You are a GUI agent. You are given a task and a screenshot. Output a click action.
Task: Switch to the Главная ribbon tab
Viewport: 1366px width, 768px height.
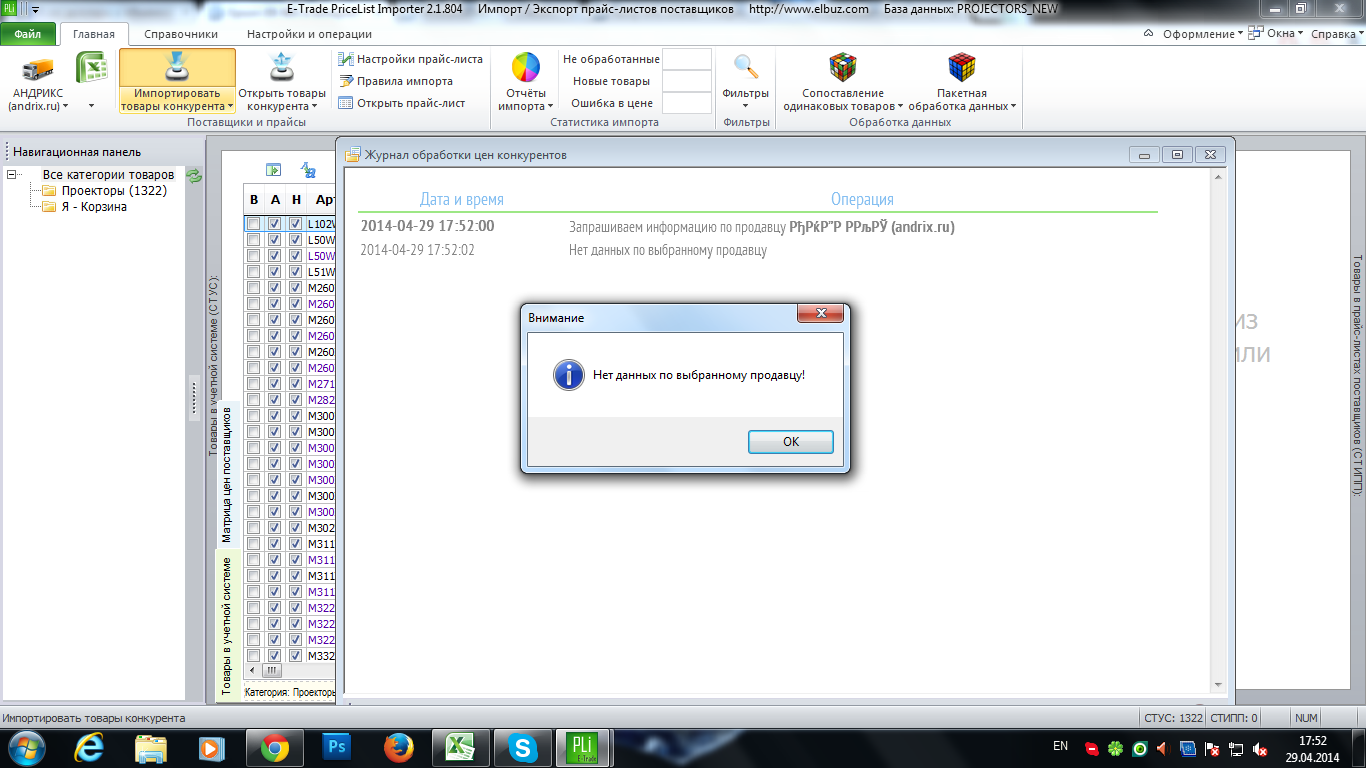point(94,34)
